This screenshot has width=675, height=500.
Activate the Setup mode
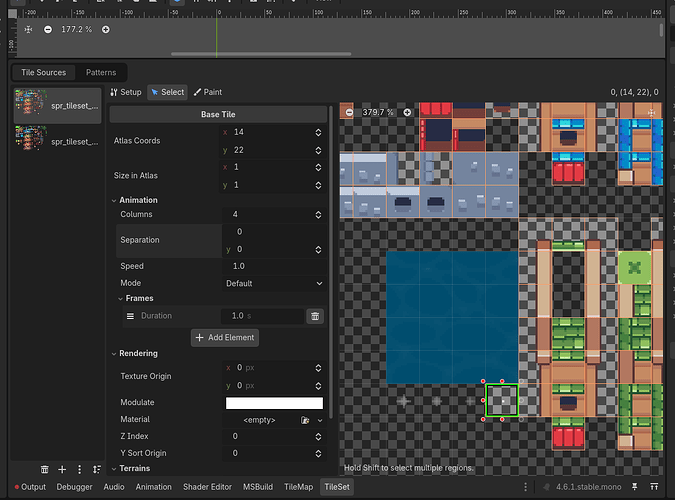pos(126,92)
